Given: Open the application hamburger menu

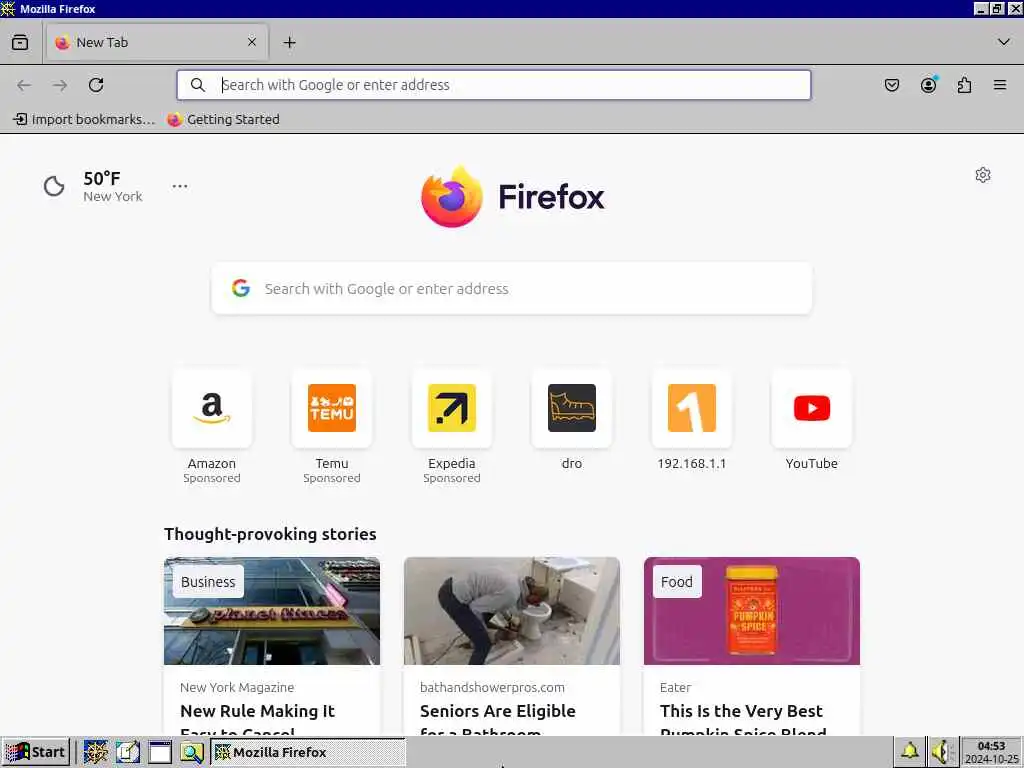Looking at the screenshot, I should coord(1000,85).
